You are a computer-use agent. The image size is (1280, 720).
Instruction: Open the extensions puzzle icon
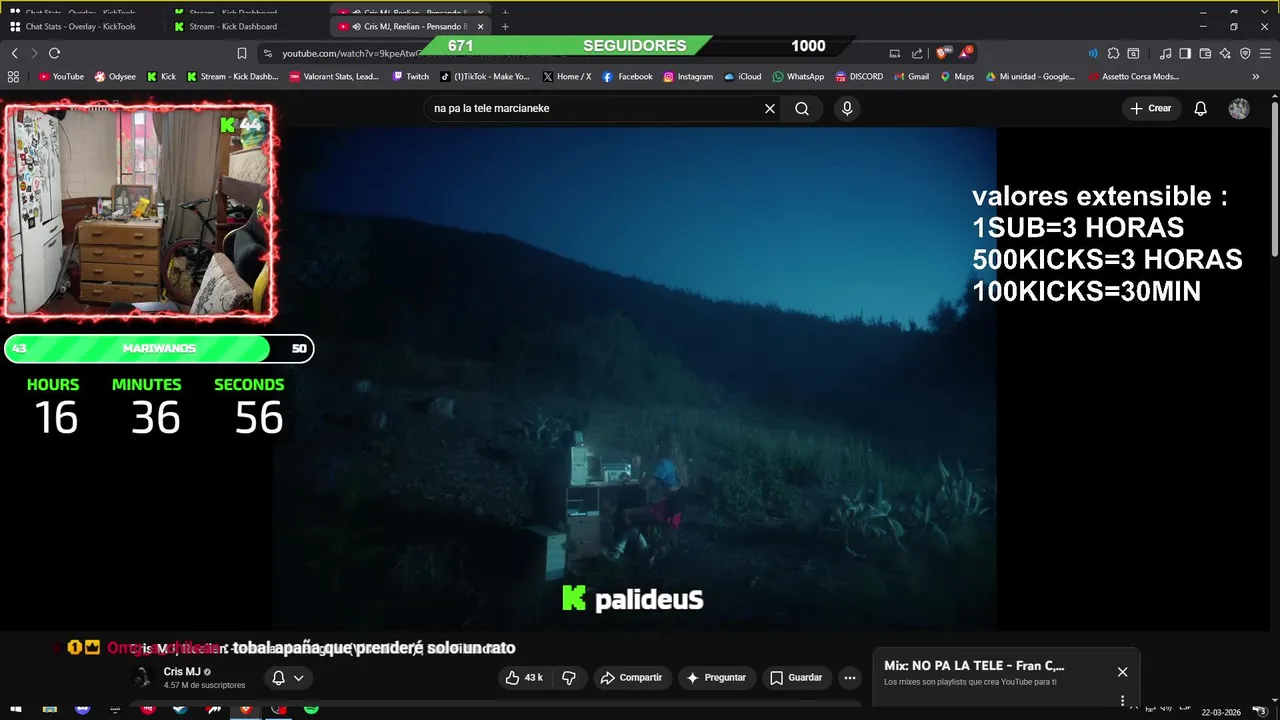click(1113, 53)
